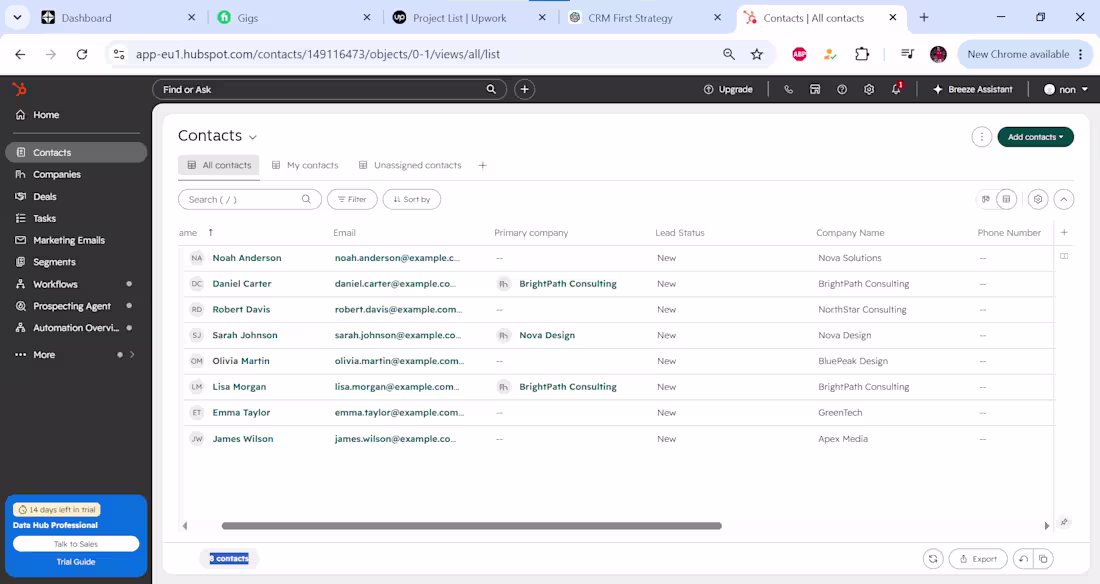Open the Chrome tab search dropdown
Image resolution: width=1100 pixels, height=584 pixels.
[x=18, y=18]
